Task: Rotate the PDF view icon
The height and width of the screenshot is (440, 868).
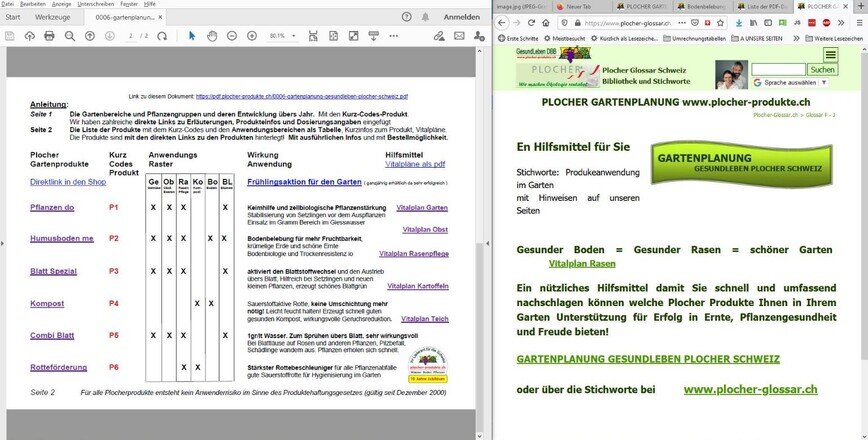Action: click(x=162, y=36)
